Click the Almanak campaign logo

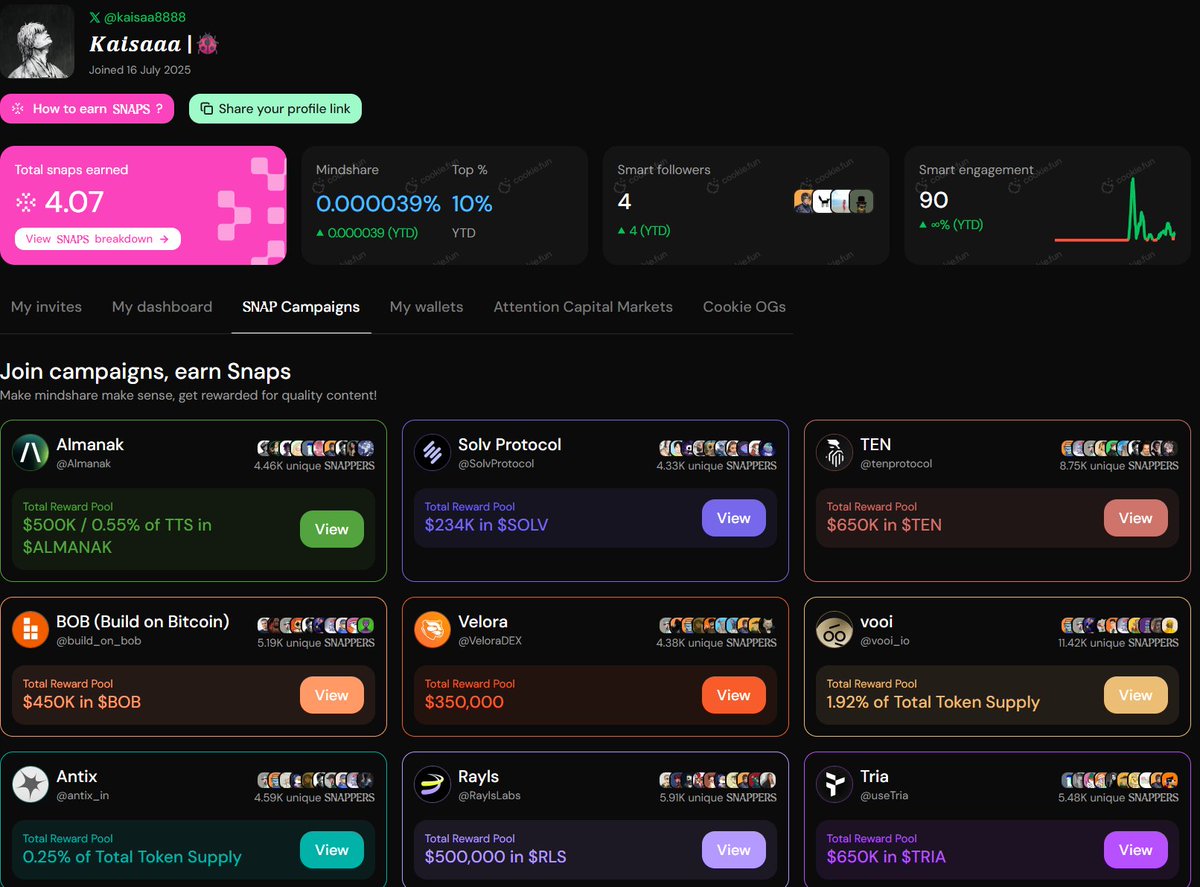(x=30, y=453)
